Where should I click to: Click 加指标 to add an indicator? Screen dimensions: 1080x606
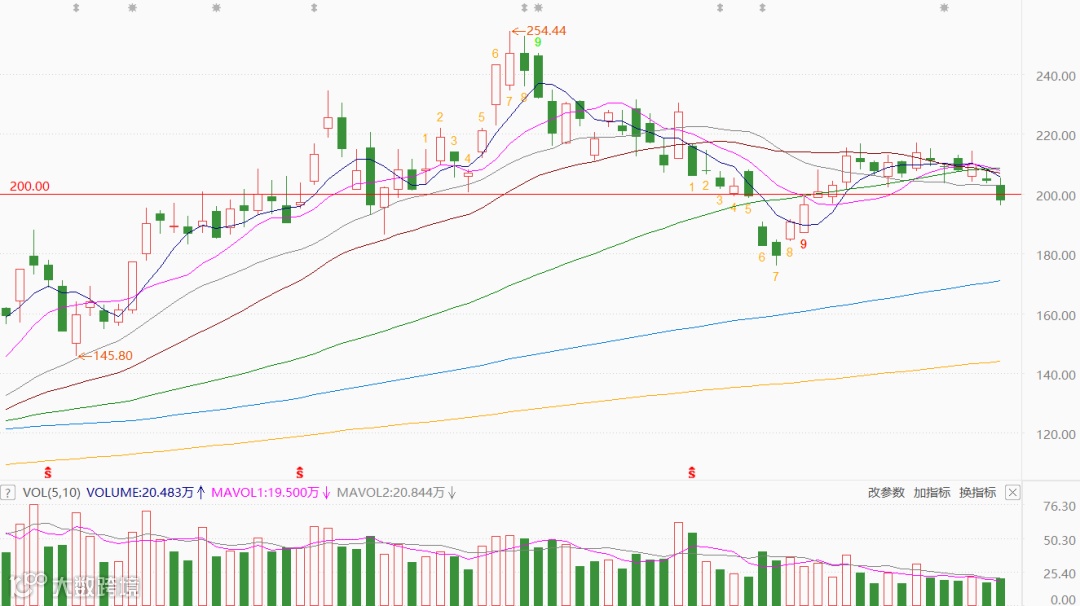pyautogui.click(x=931, y=492)
